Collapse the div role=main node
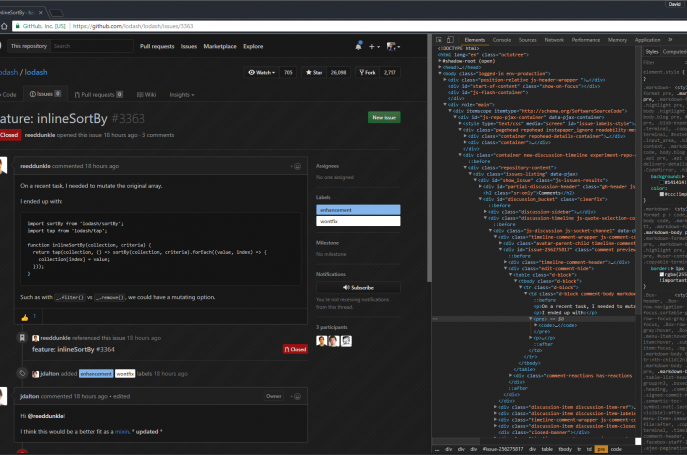The height and width of the screenshot is (455, 687). (x=445, y=105)
